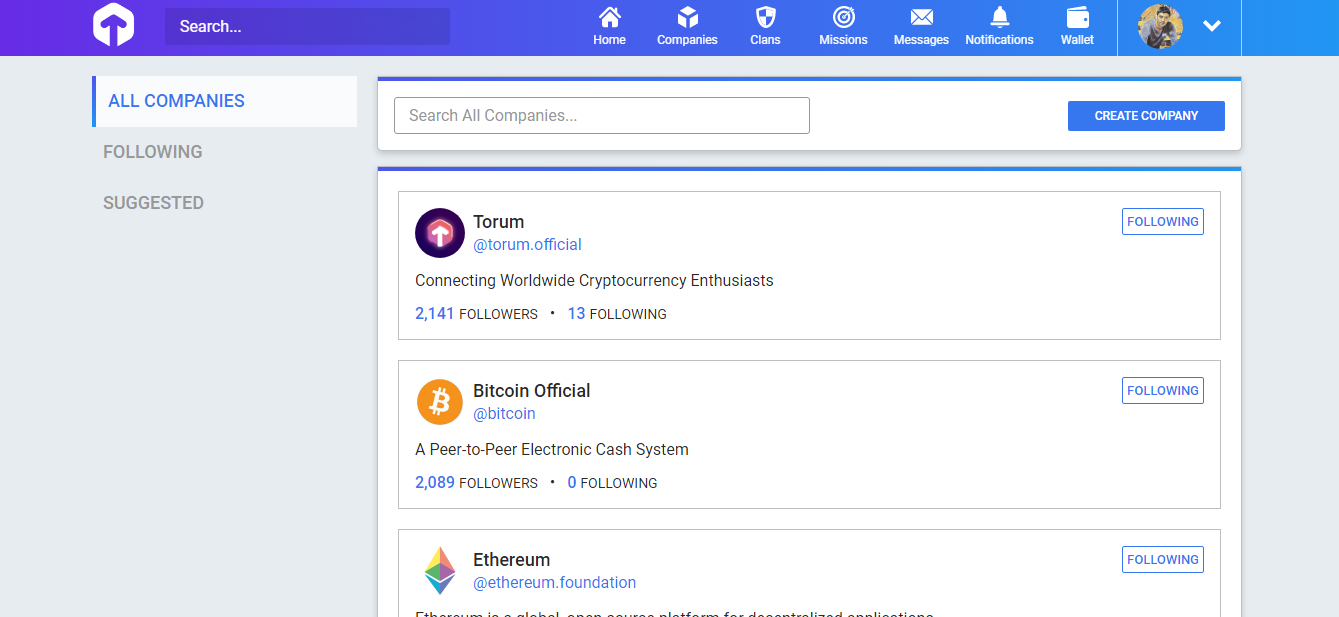Image resolution: width=1339 pixels, height=617 pixels.
Task: Click the Create Company button
Action: point(1146,116)
